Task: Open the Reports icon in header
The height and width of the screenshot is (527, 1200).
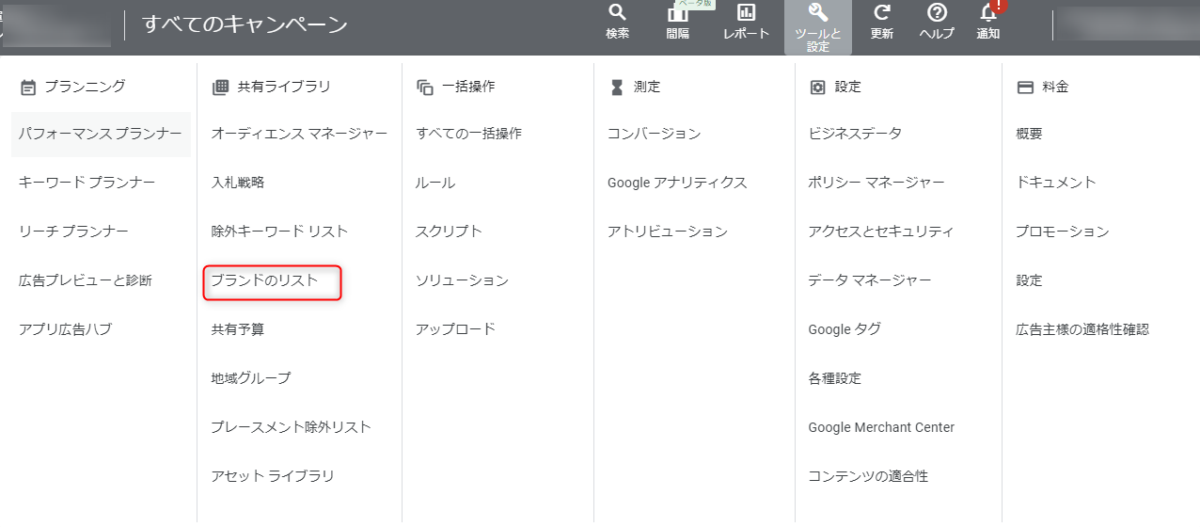Action: coord(746,14)
